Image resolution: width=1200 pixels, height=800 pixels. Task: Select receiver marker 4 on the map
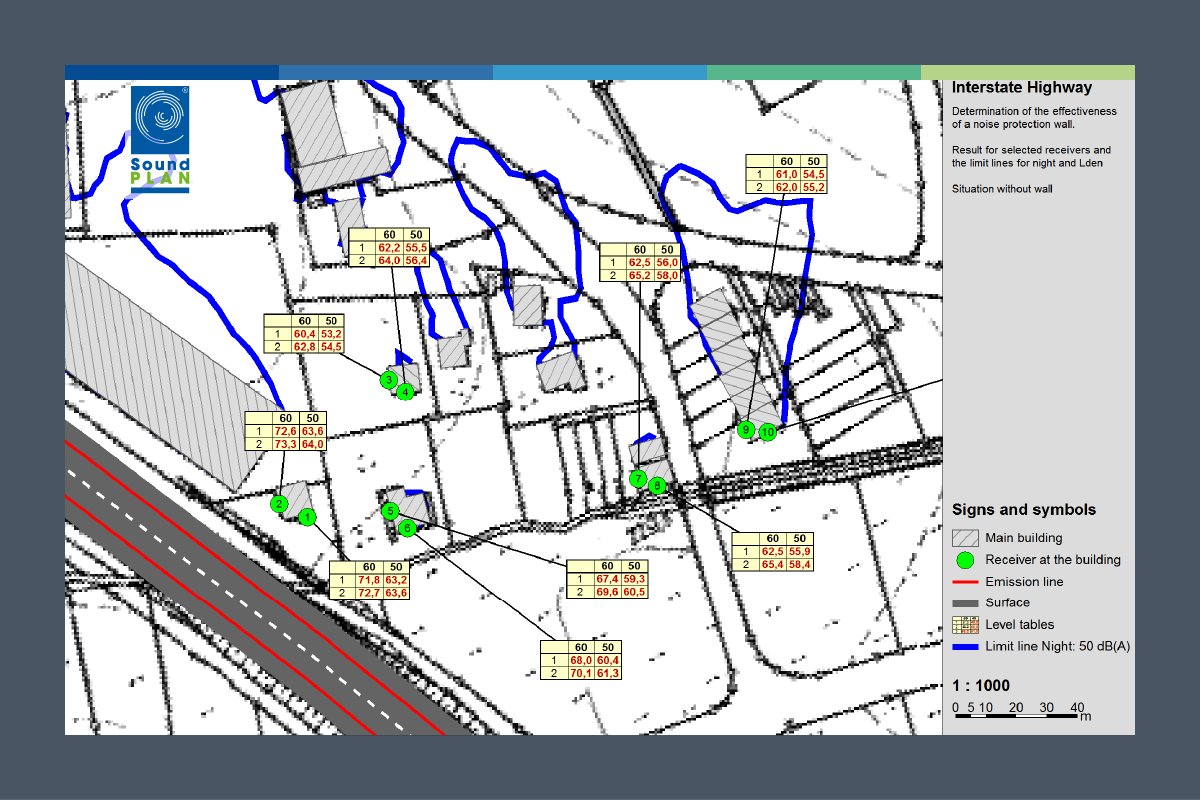pos(404,392)
